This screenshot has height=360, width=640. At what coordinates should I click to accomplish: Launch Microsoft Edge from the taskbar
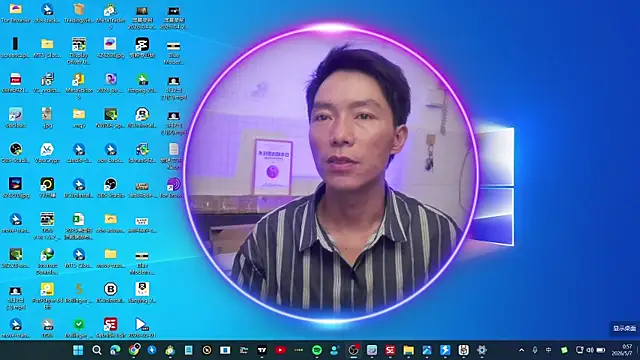click(x=115, y=350)
